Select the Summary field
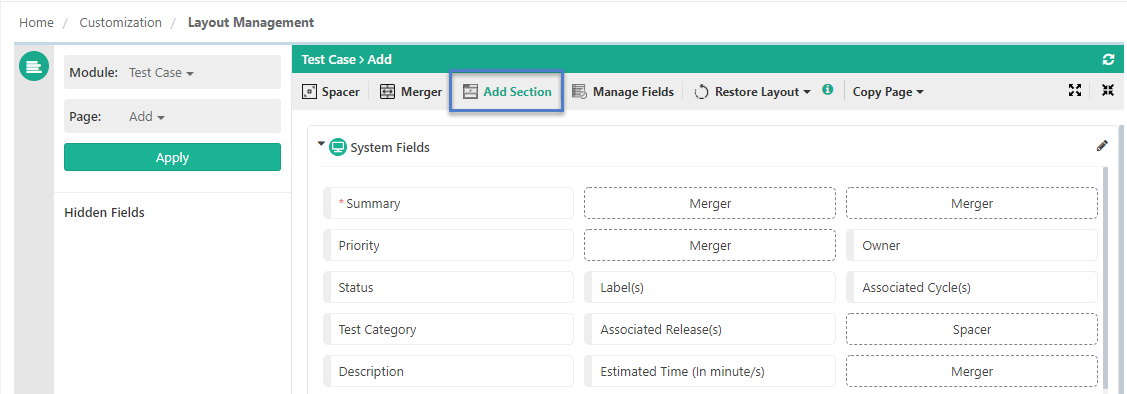1127x394 pixels. point(448,203)
